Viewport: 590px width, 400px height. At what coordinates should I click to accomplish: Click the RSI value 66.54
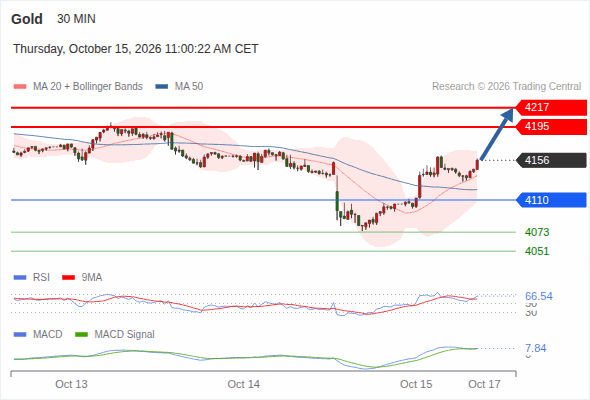click(539, 296)
